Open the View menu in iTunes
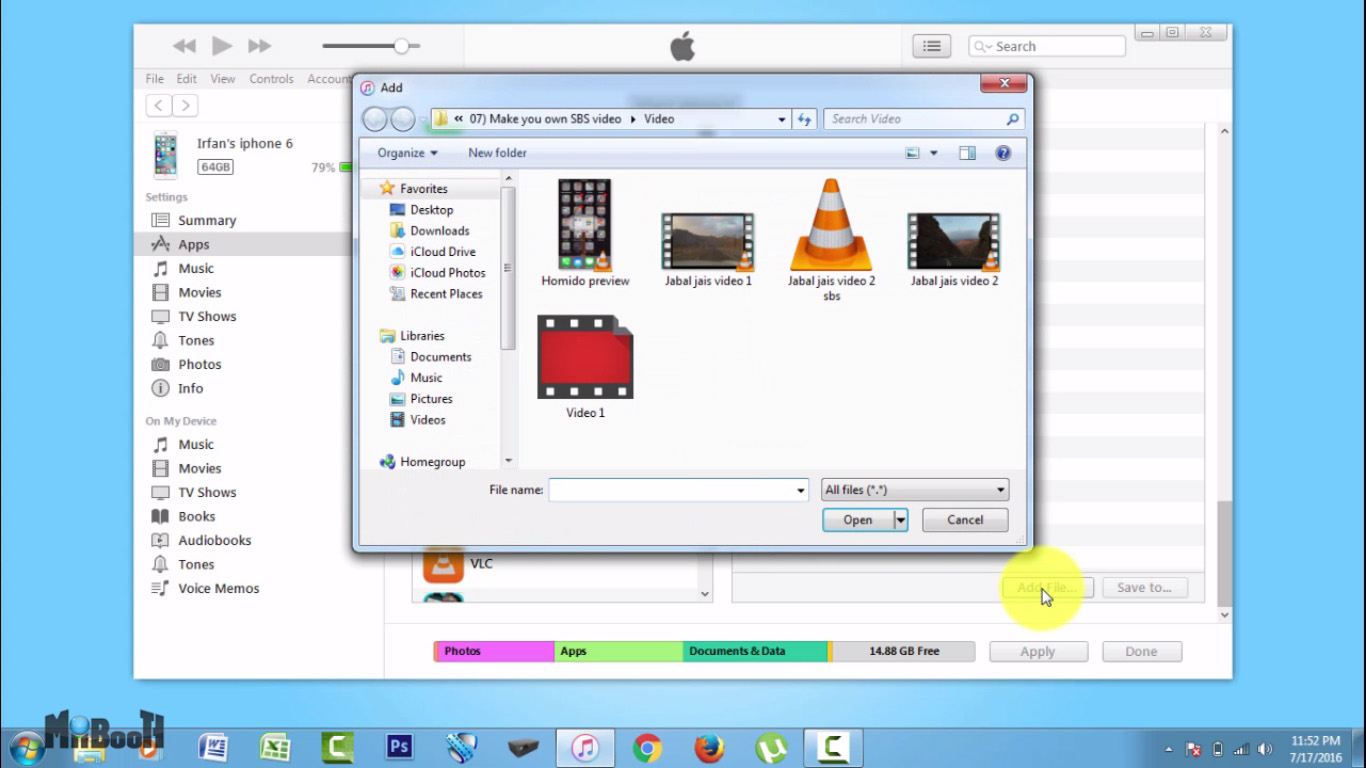Viewport: 1366px width, 768px height. pyautogui.click(x=223, y=79)
